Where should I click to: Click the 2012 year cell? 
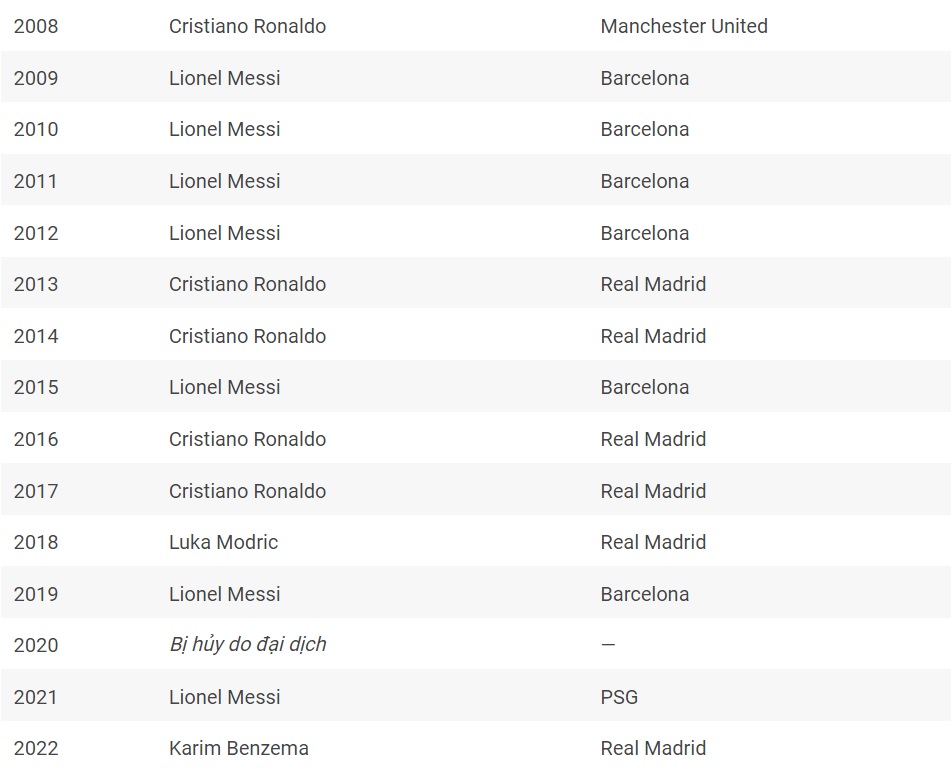pos(36,233)
